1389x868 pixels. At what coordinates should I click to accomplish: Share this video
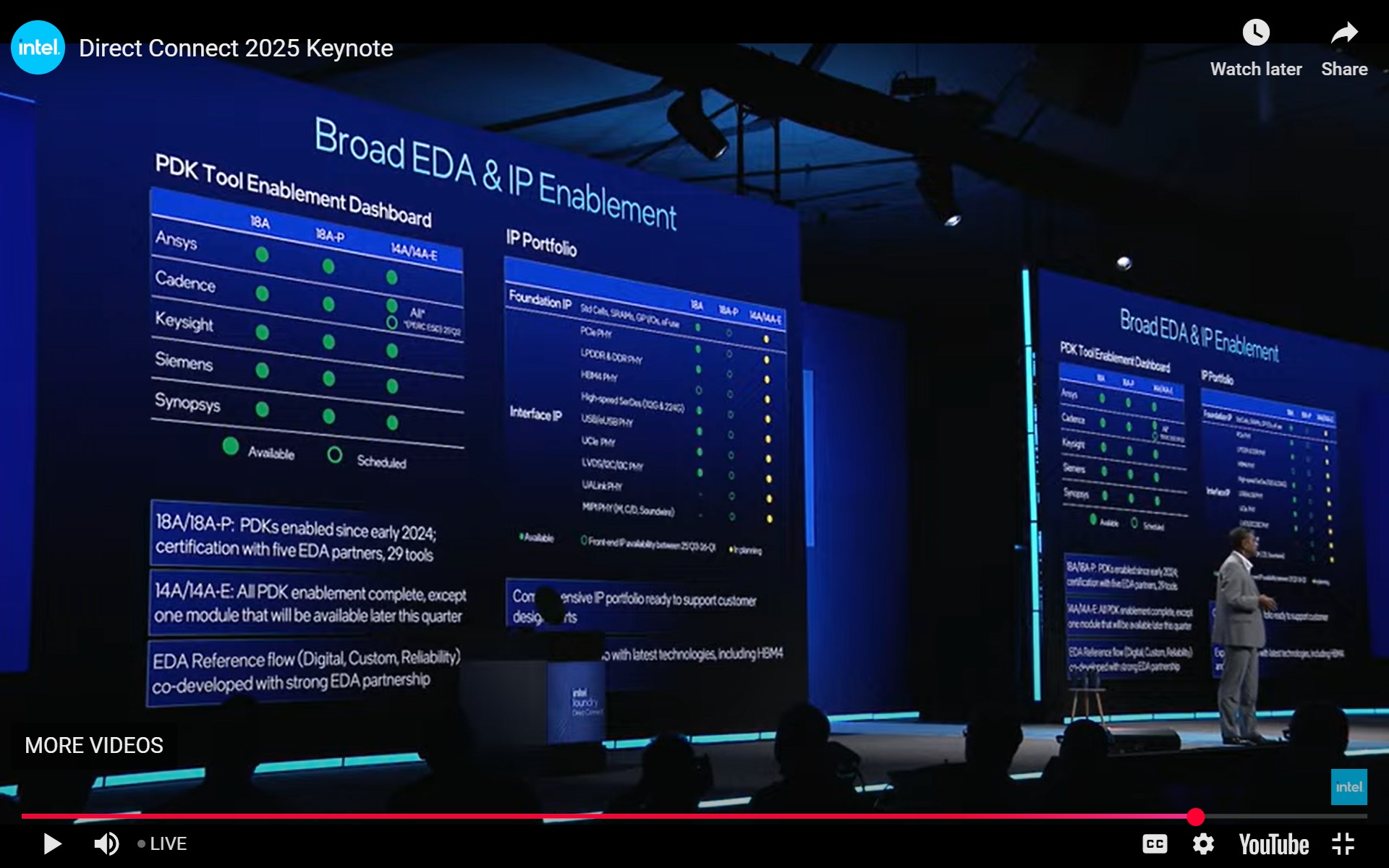click(x=1344, y=48)
